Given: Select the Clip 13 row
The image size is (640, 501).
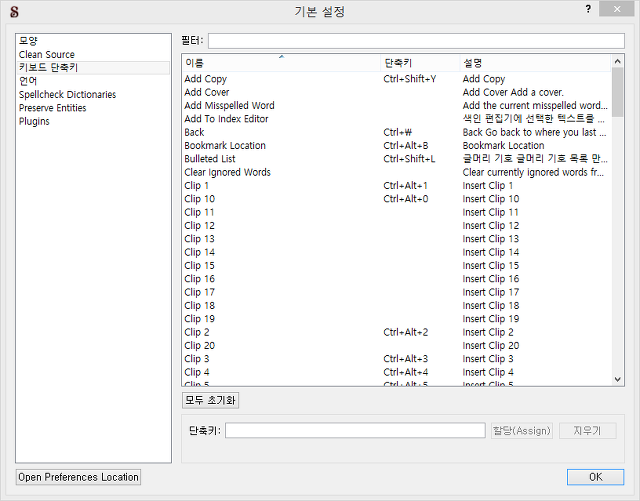Looking at the screenshot, I should point(396,239).
